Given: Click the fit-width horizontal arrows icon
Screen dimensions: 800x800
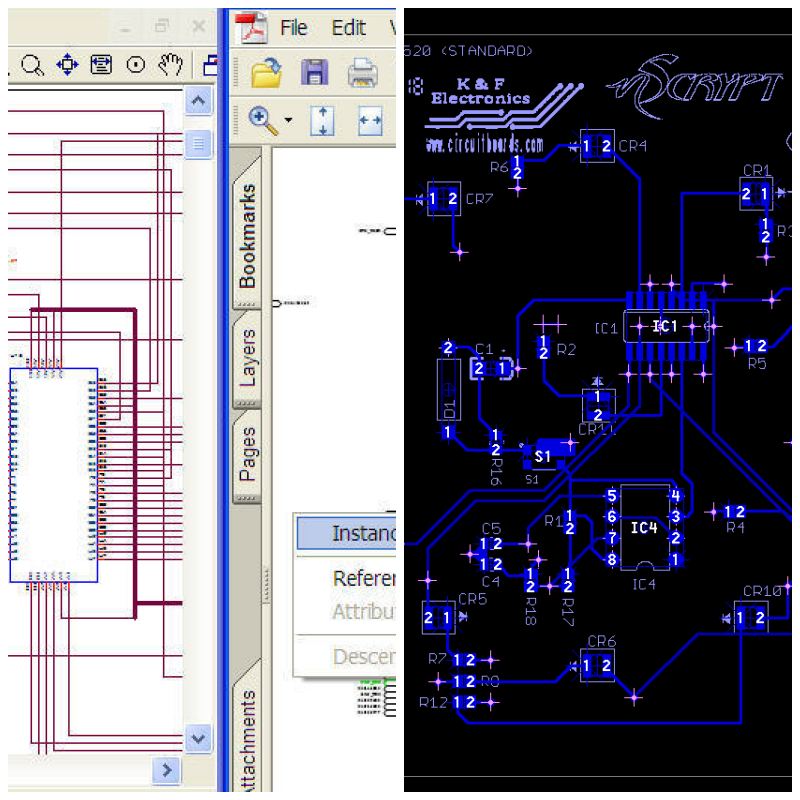Looking at the screenshot, I should point(370,121).
